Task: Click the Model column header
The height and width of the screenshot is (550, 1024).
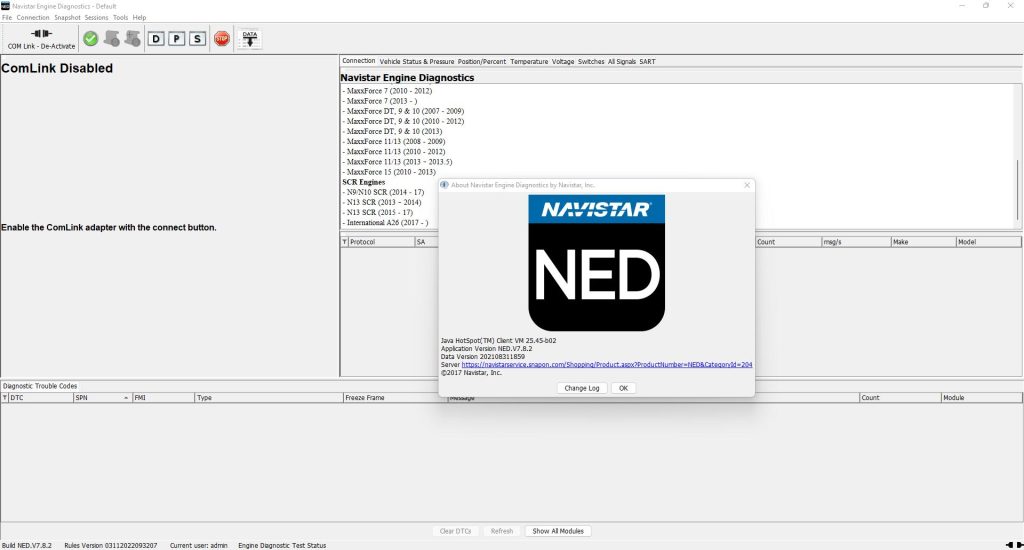Action: [x=989, y=242]
